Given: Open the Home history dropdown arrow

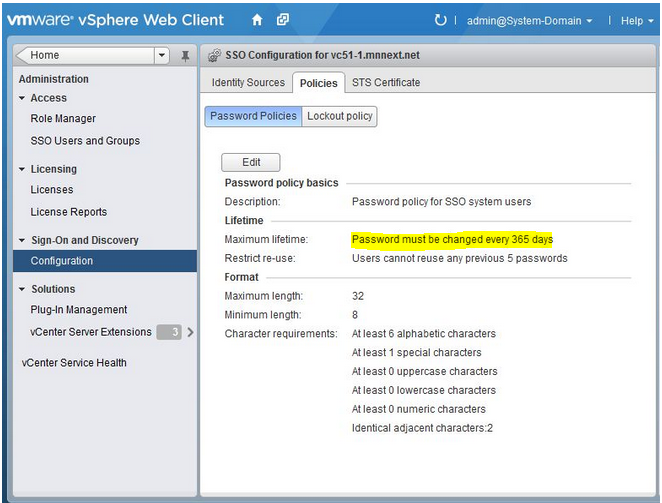Looking at the screenshot, I should [x=162, y=55].
